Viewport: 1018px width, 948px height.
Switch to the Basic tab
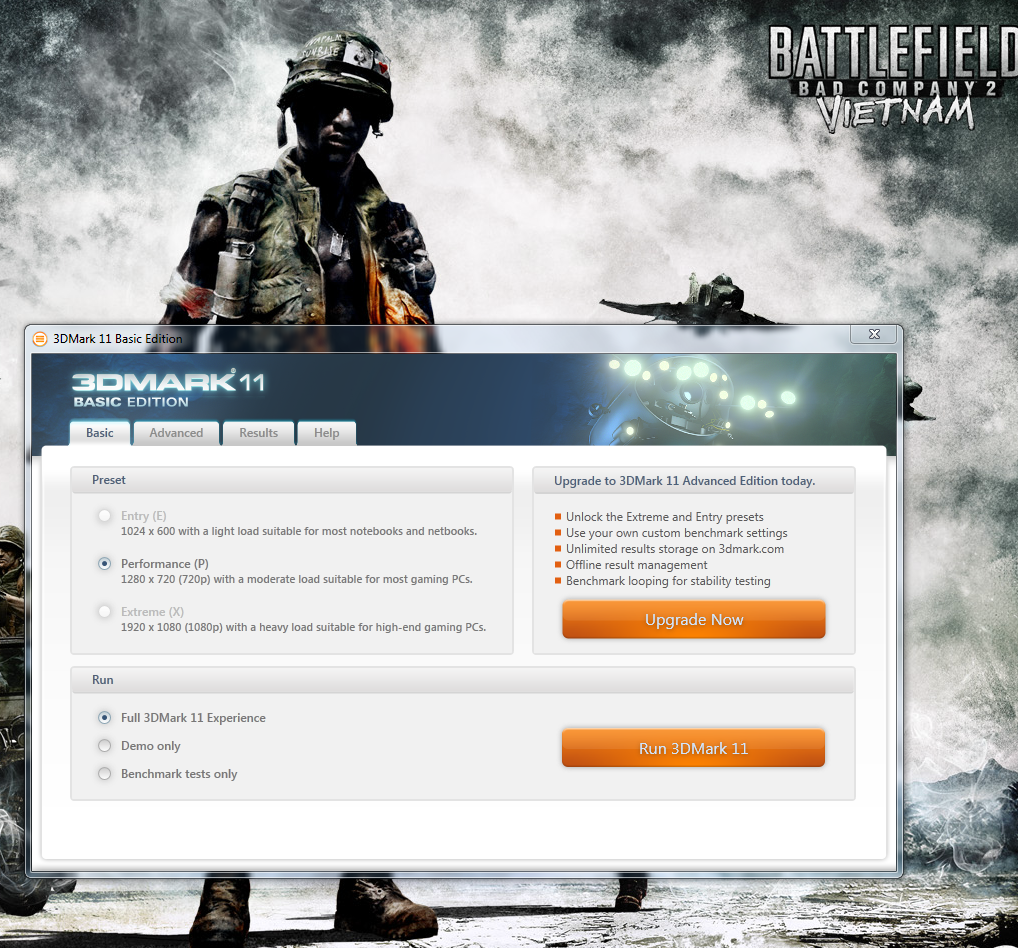(x=100, y=433)
